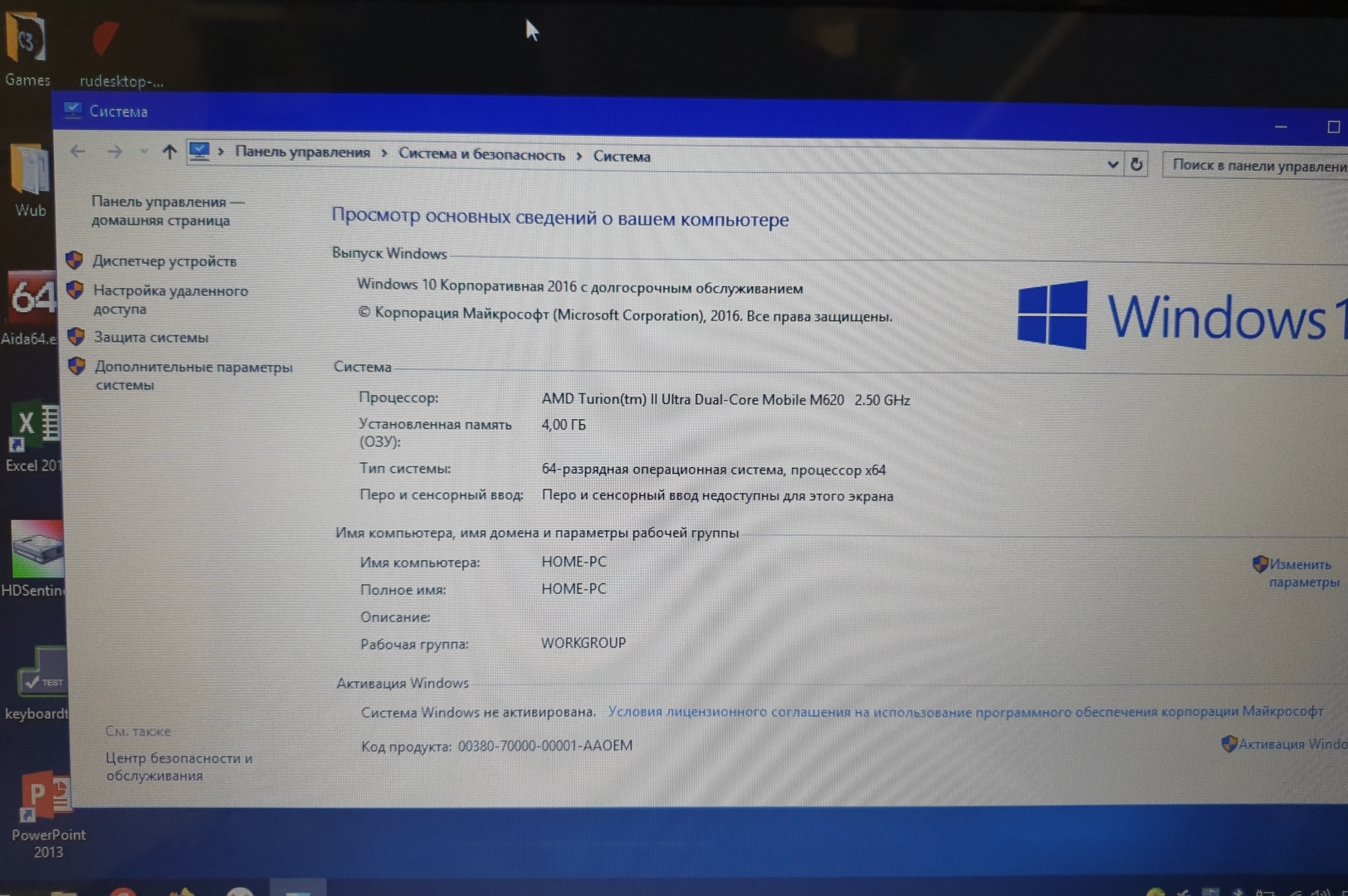
Task: Select the keyboardtest desktop icon
Action: (37, 684)
